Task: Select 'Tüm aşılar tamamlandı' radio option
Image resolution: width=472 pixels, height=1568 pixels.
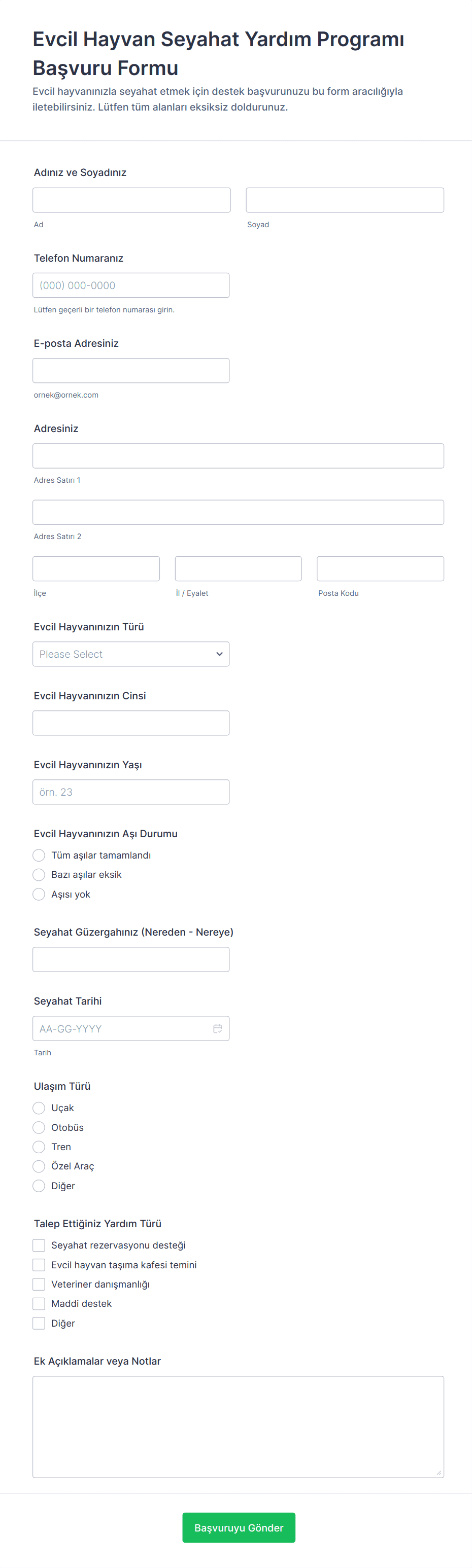Action: coord(39,855)
